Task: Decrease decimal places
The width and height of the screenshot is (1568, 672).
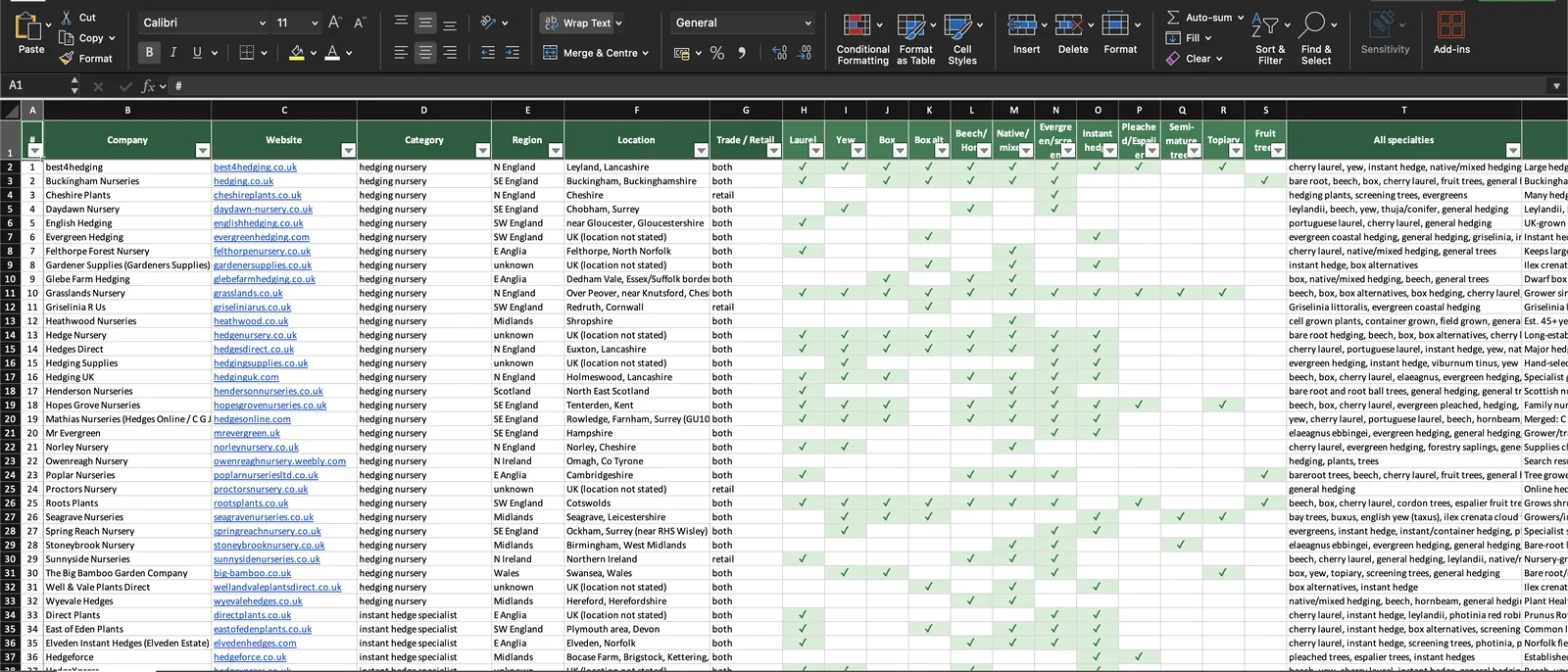Action: [x=805, y=53]
